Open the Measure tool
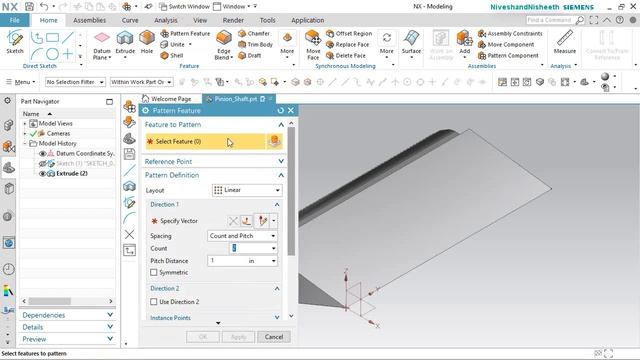Viewport: 640px width, 360px height. pos(565,42)
